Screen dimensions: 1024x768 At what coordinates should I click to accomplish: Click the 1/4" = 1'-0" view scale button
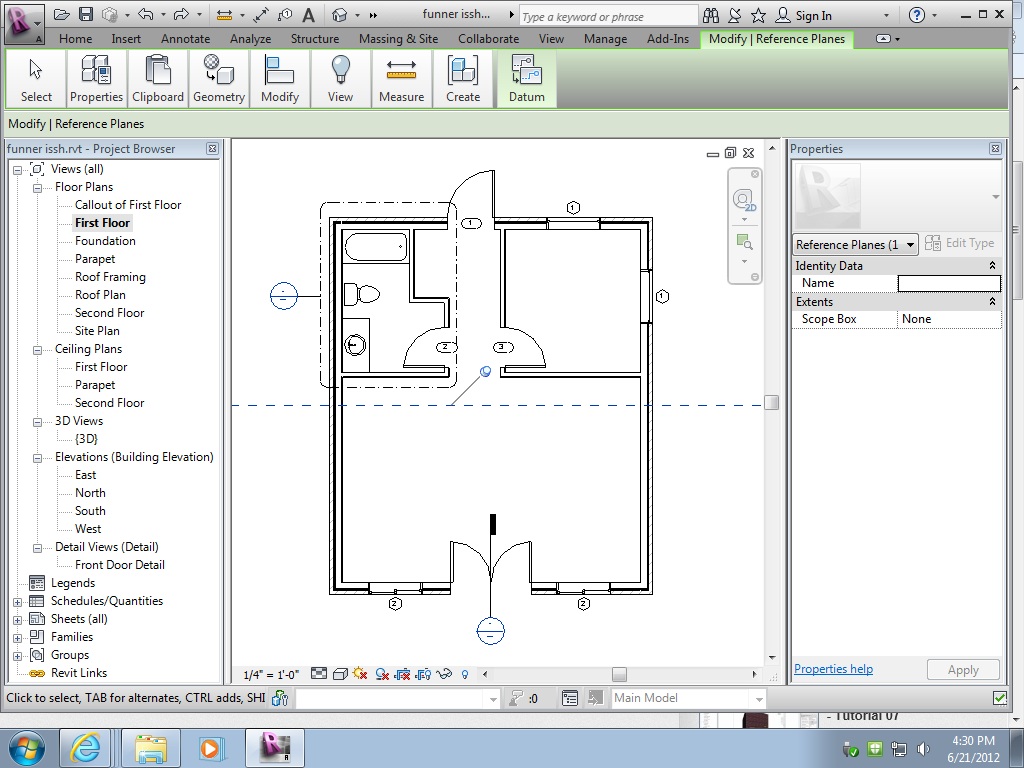coord(271,675)
